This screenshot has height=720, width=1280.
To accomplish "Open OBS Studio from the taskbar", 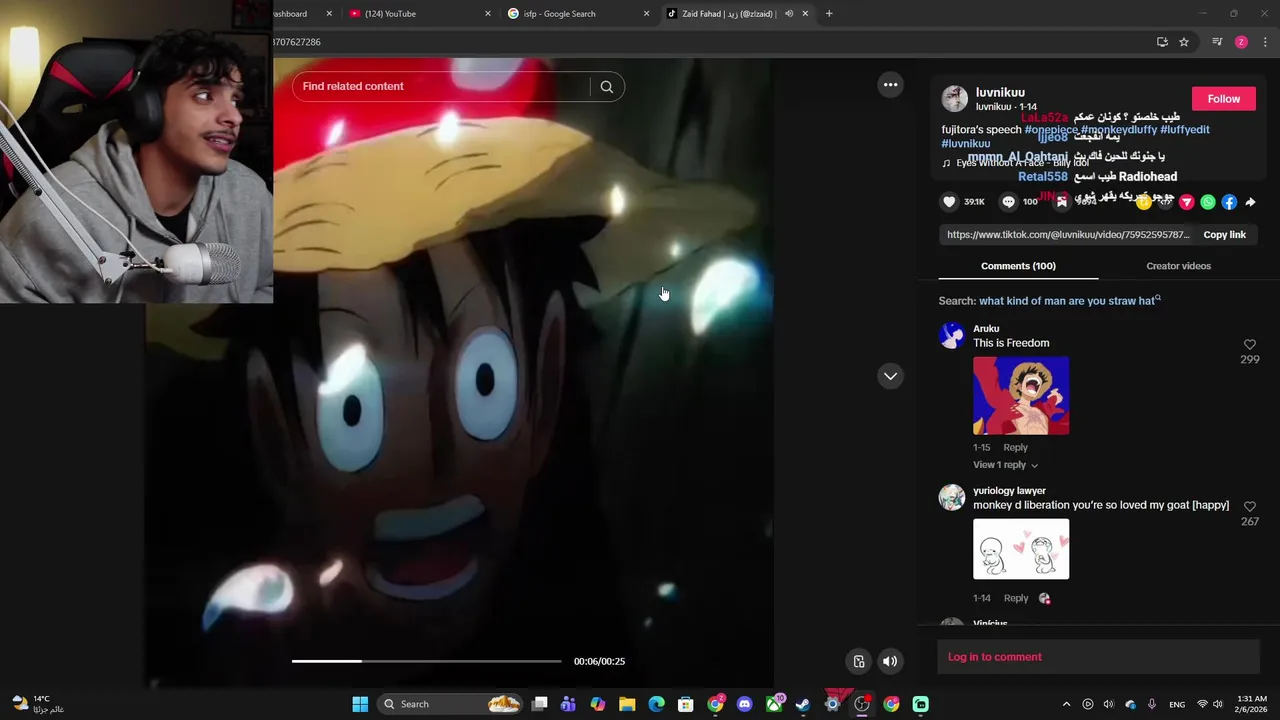I will [862, 704].
